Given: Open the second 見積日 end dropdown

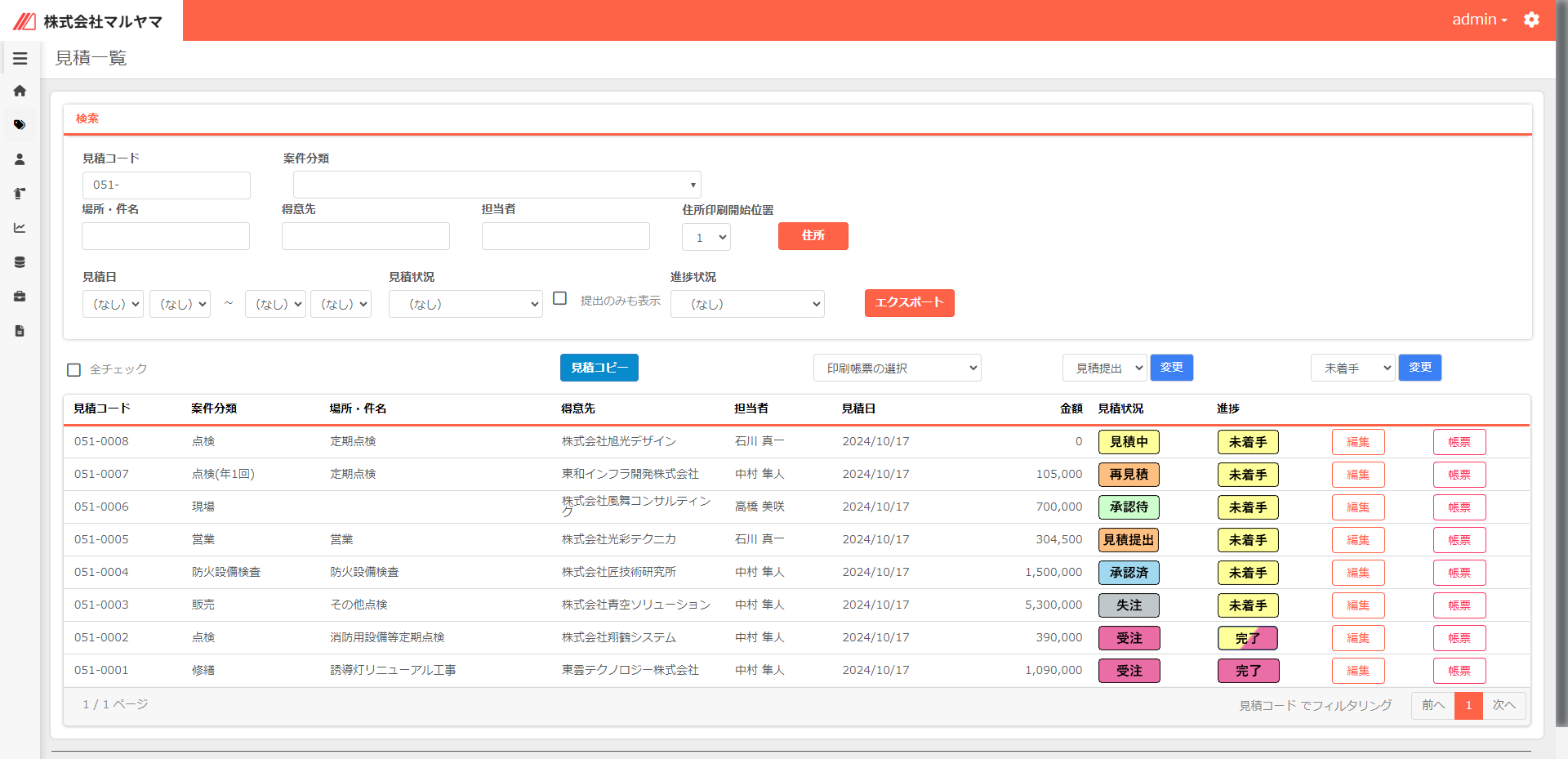Looking at the screenshot, I should point(341,304).
